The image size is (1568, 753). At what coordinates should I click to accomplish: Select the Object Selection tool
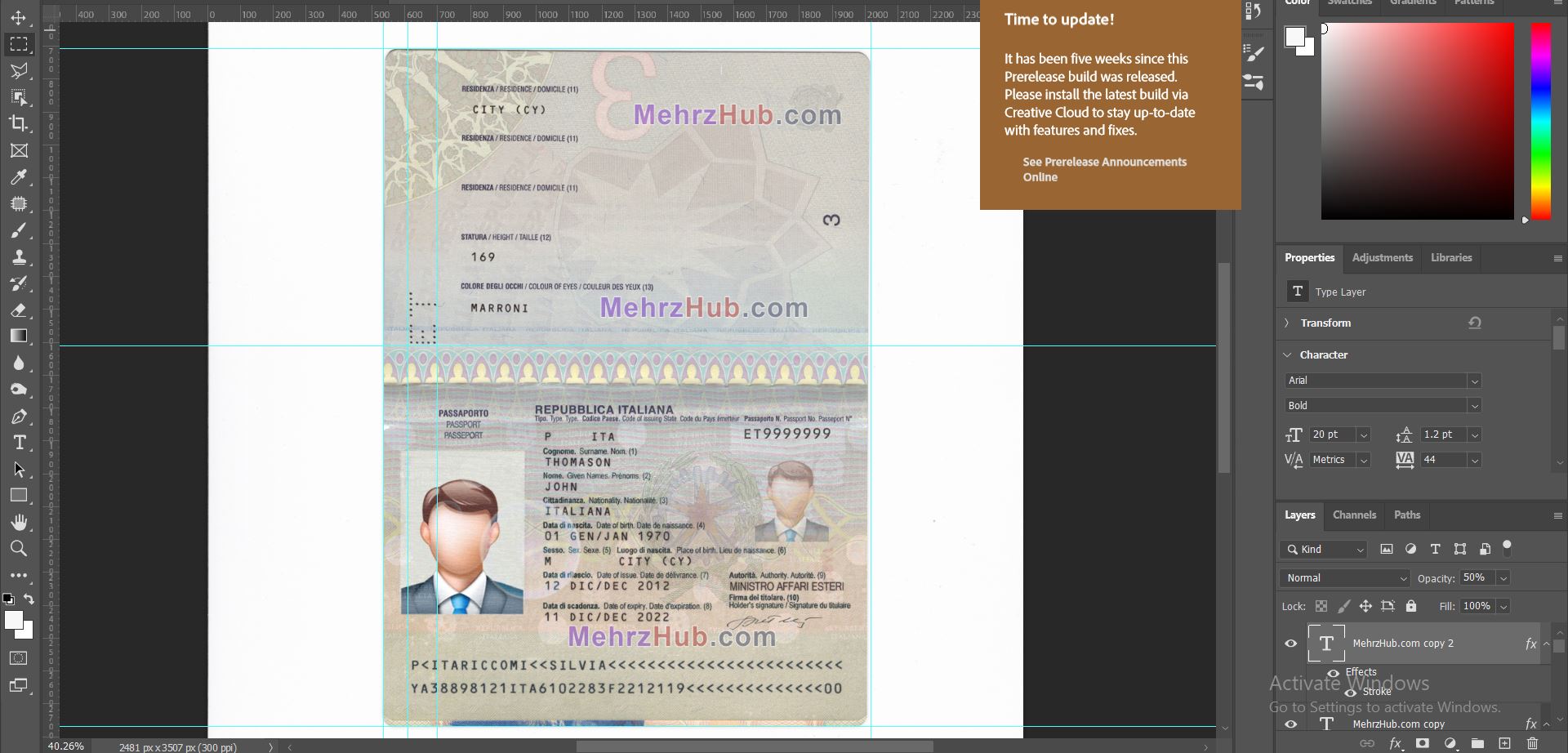(19, 97)
